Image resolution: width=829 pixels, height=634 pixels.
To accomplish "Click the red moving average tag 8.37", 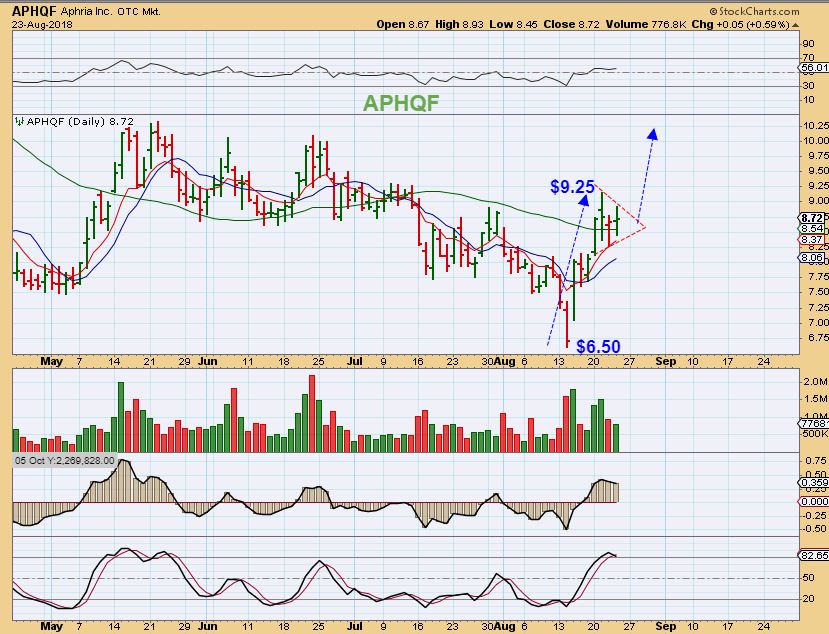I will (x=812, y=239).
